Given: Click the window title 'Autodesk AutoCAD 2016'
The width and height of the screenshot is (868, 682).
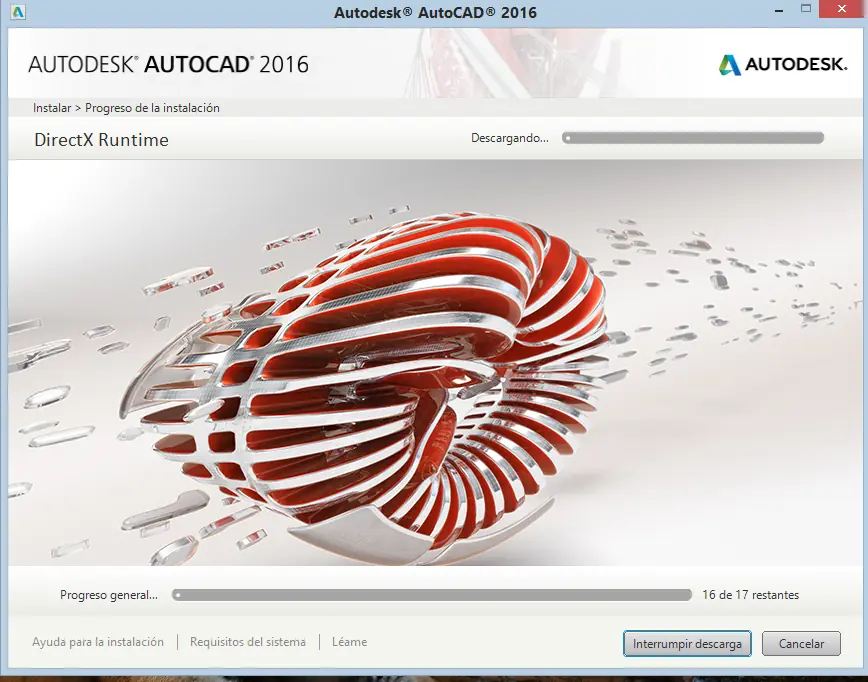Looking at the screenshot, I should pyautogui.click(x=435, y=12).
